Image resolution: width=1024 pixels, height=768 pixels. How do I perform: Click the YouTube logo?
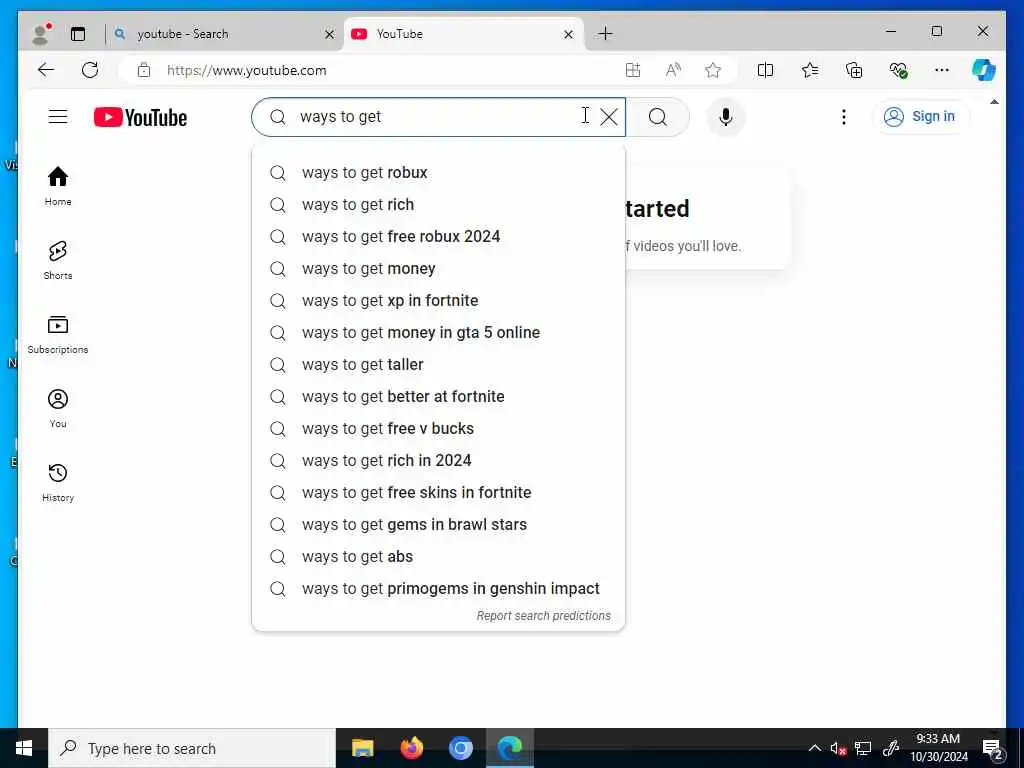(x=140, y=118)
